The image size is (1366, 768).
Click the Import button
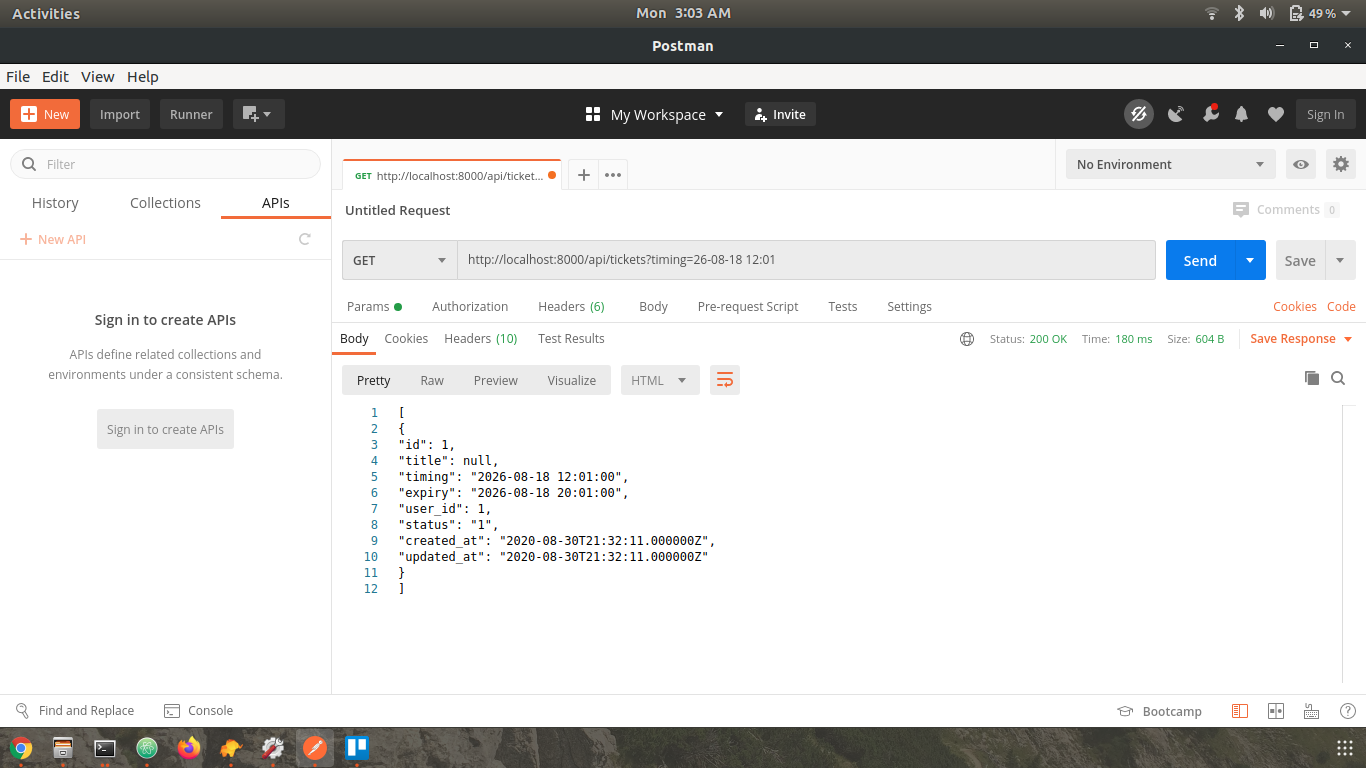[120, 114]
